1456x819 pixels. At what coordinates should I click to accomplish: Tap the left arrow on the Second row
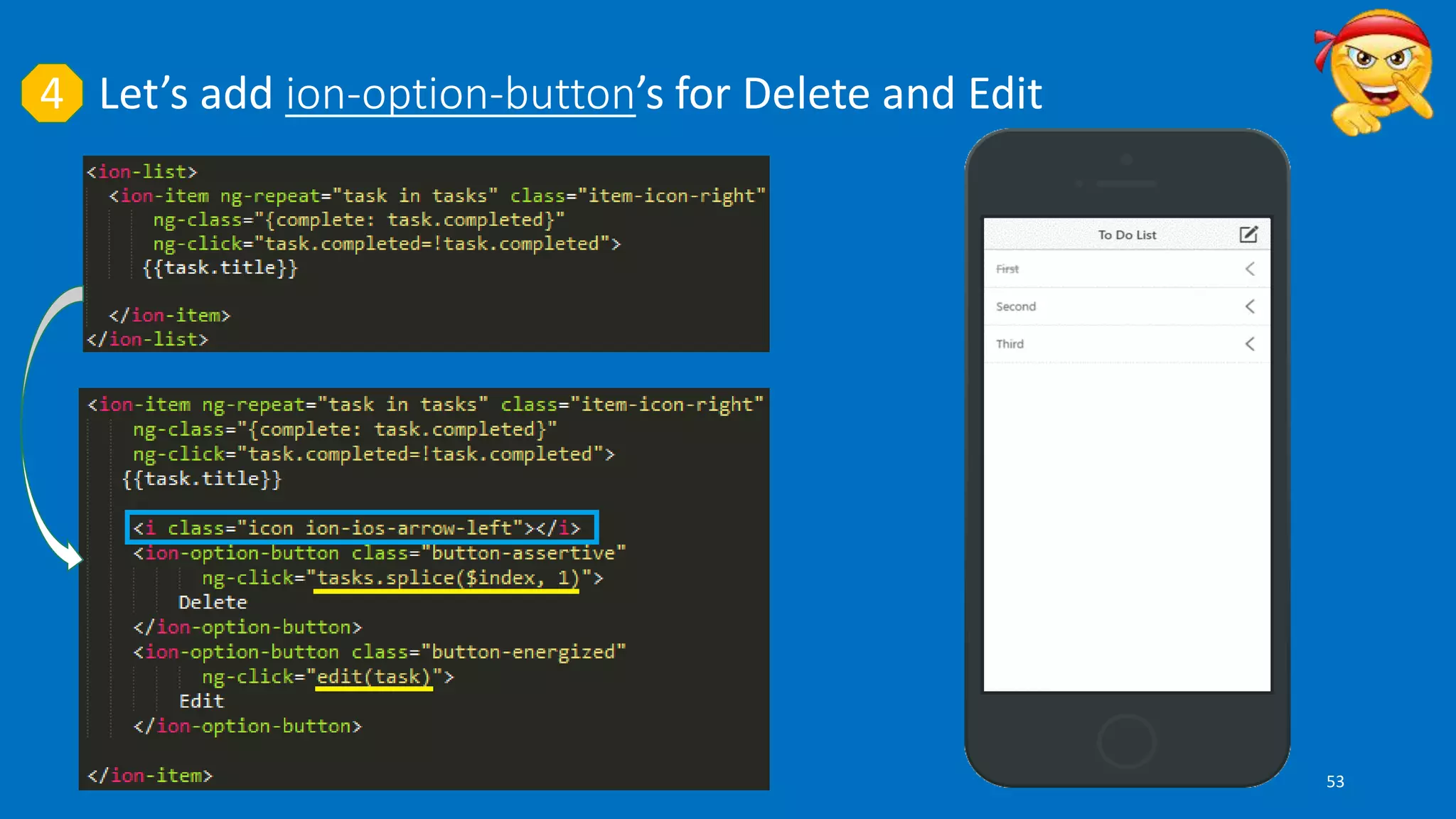click(x=1250, y=306)
